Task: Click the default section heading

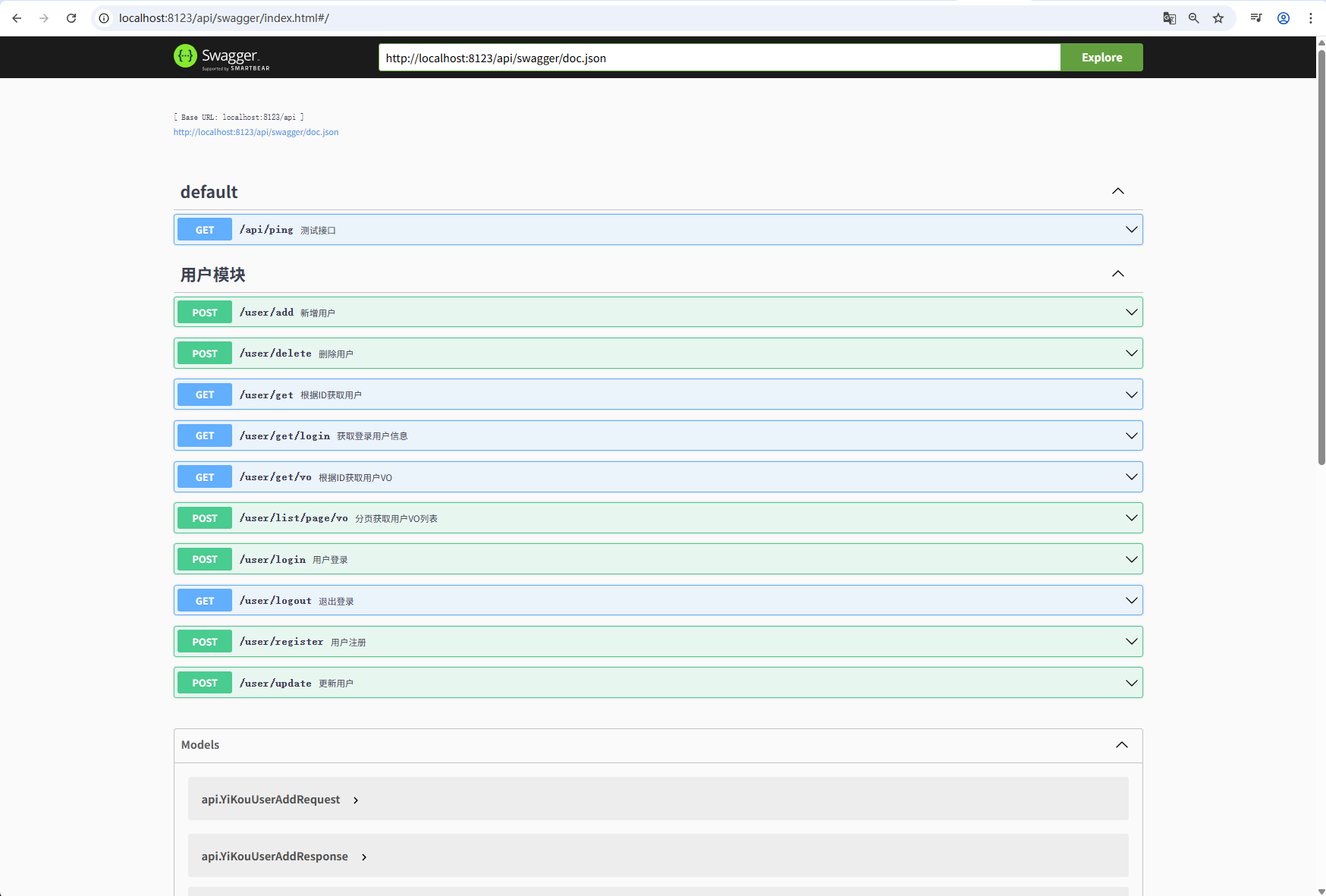Action: (x=209, y=192)
